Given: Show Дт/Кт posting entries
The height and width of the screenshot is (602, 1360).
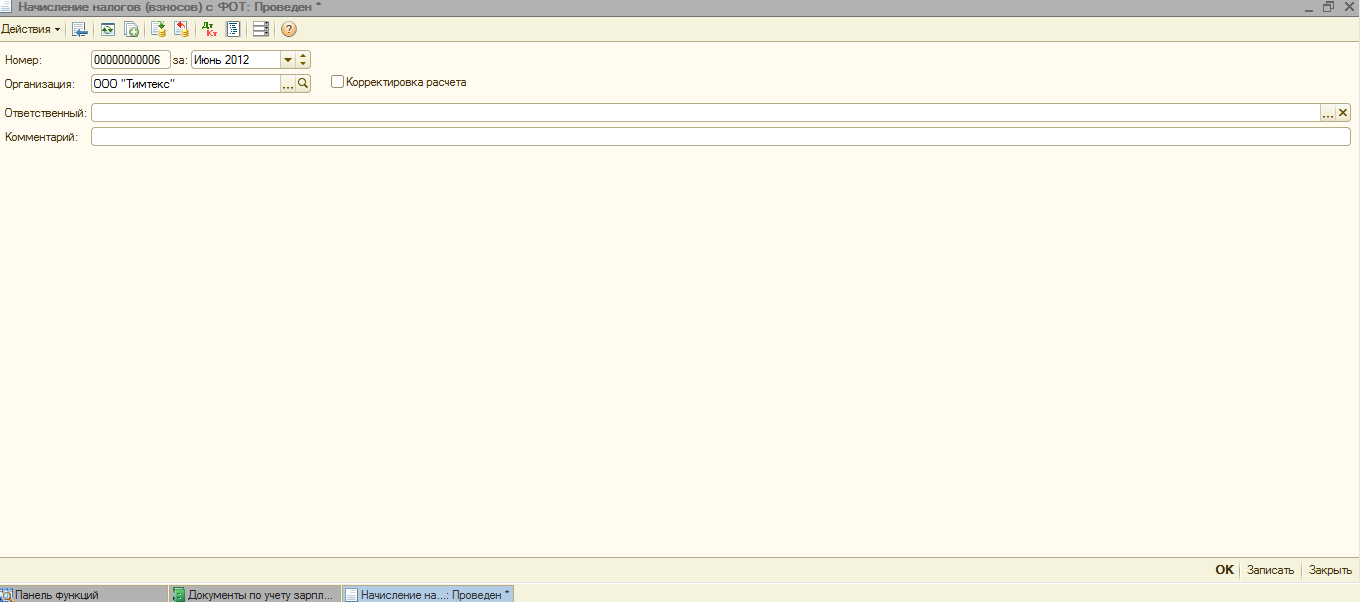Looking at the screenshot, I should [209, 29].
